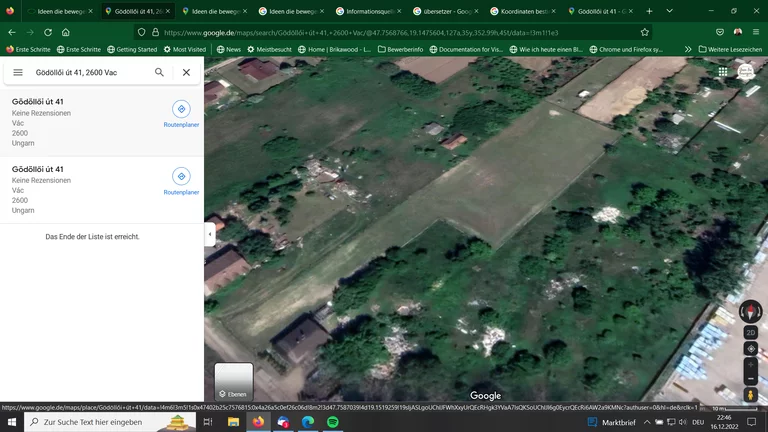Image resolution: width=768 pixels, height=432 pixels.
Task: Switch to the Gödöllői út 41 - G tab
Action: click(x=600, y=11)
